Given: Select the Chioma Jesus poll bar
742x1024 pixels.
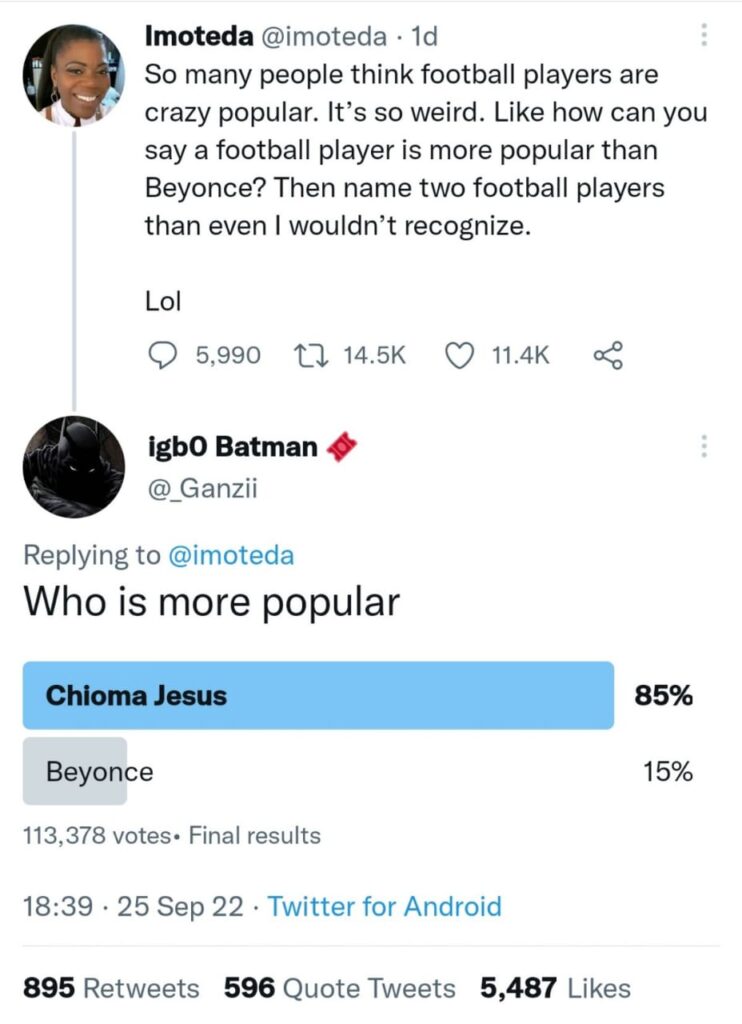Looking at the screenshot, I should 318,695.
